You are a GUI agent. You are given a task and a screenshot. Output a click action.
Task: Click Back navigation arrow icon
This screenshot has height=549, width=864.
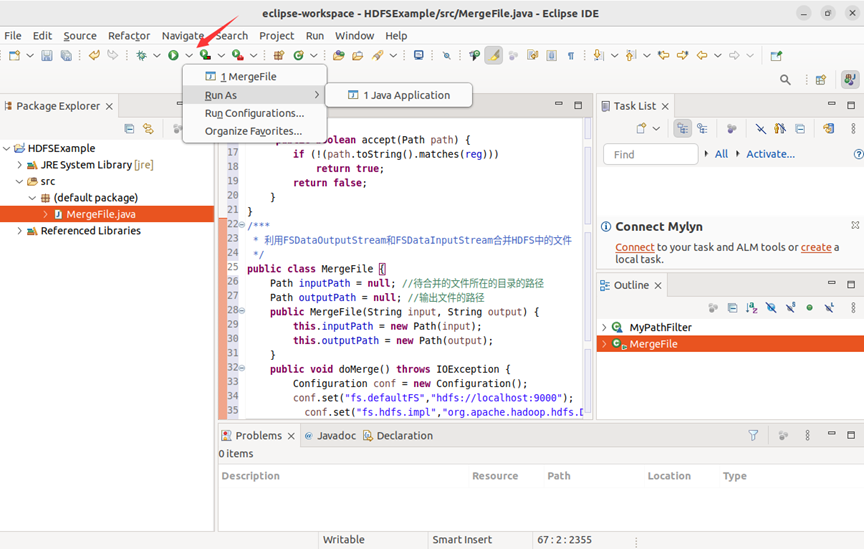pyautogui.click(x=702, y=55)
